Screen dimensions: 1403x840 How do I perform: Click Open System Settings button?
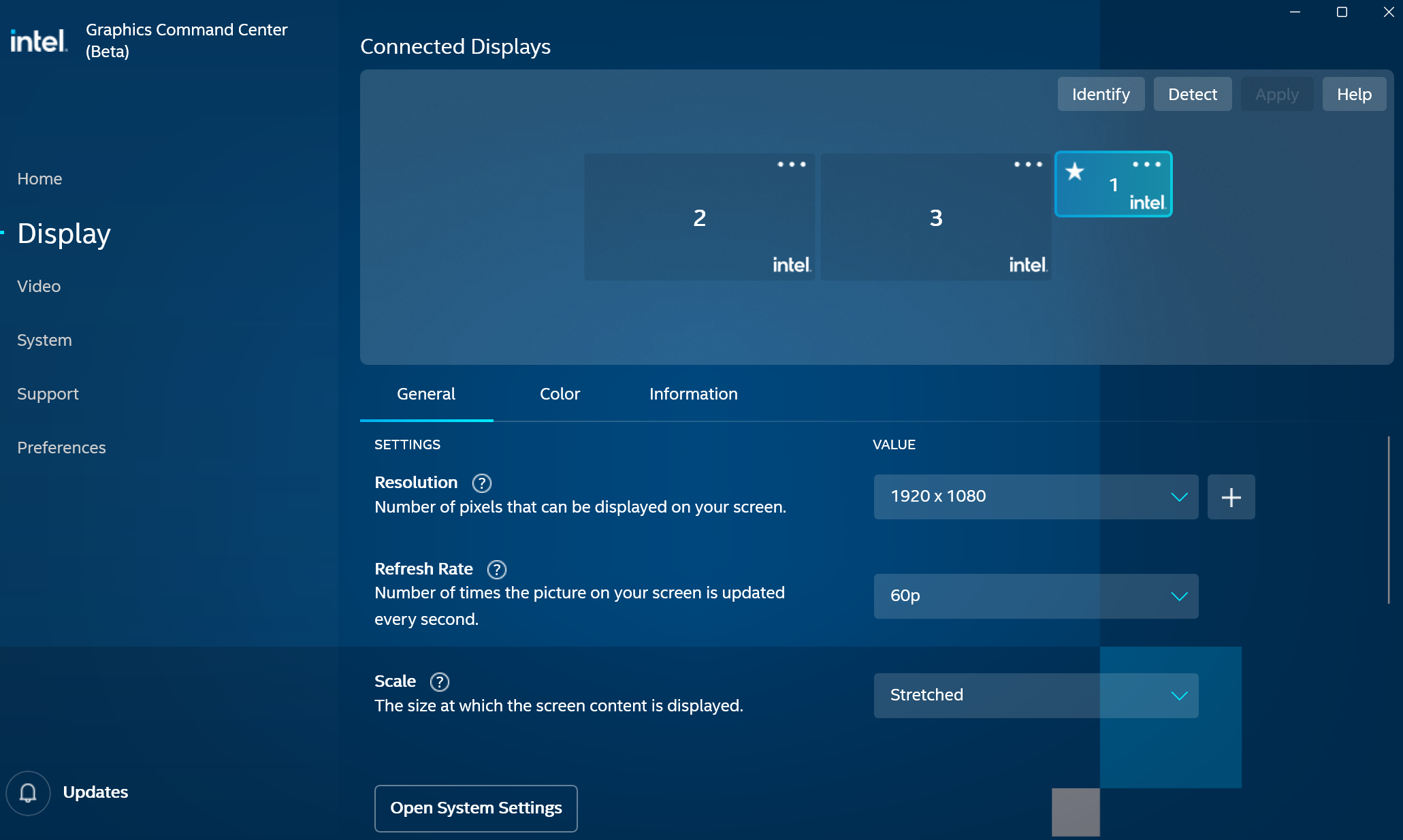click(x=476, y=808)
